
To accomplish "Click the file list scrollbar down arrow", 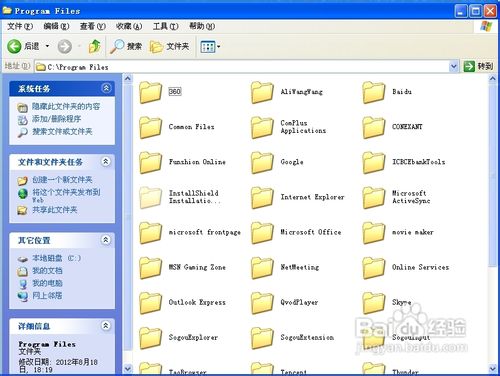I will tap(493, 368).
